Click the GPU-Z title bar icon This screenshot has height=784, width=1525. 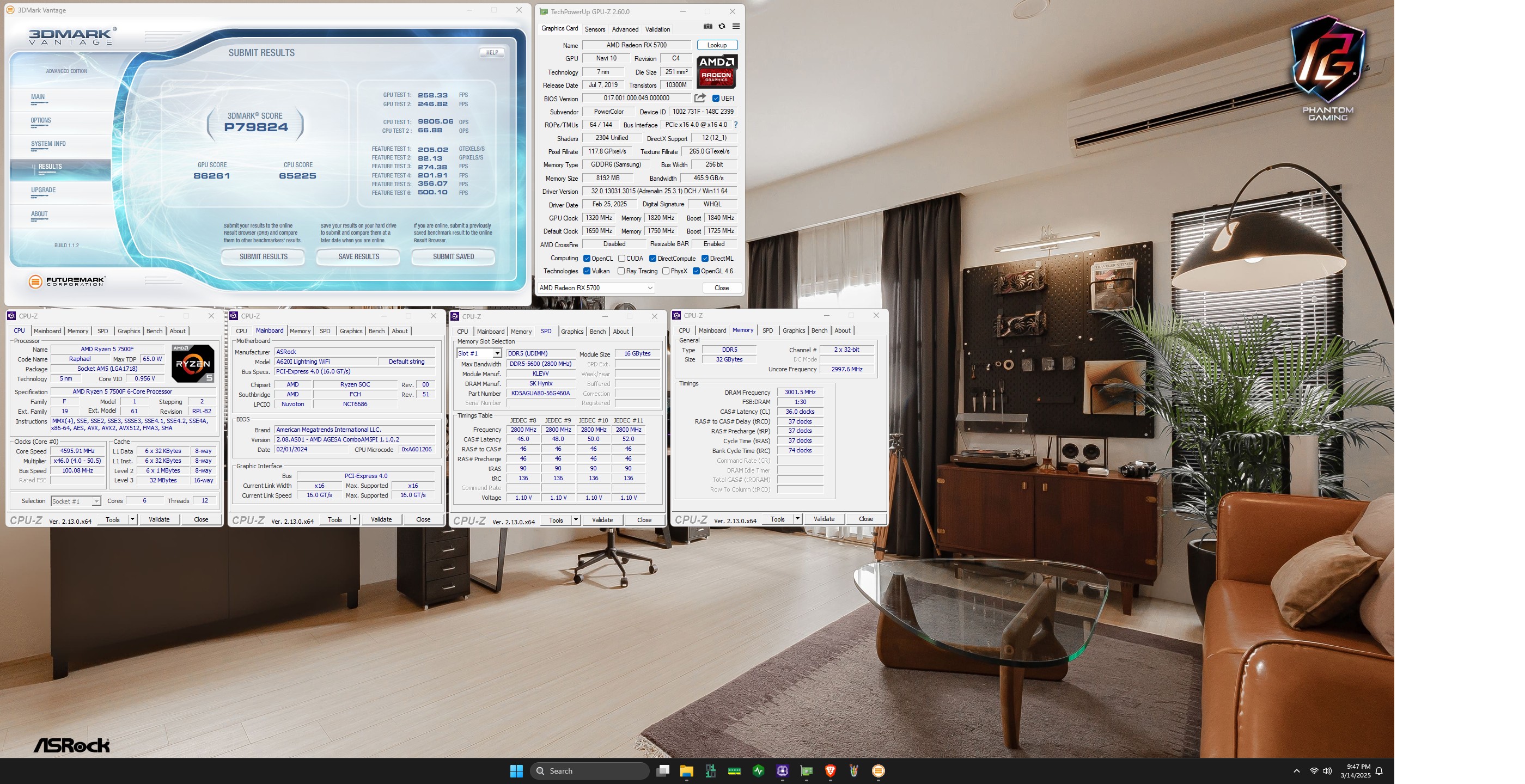[x=544, y=11]
